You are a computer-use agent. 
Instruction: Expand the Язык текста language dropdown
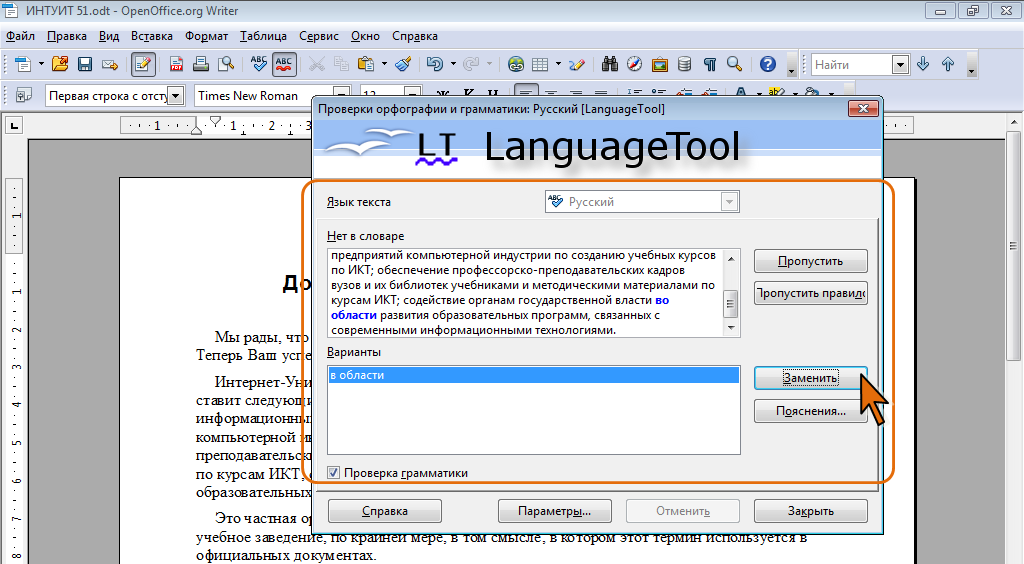coord(729,202)
